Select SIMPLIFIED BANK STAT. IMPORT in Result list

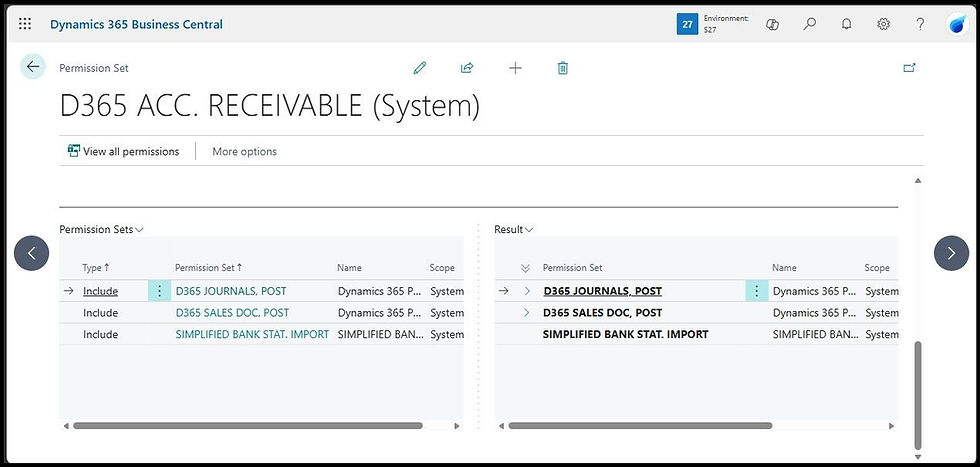pos(626,334)
